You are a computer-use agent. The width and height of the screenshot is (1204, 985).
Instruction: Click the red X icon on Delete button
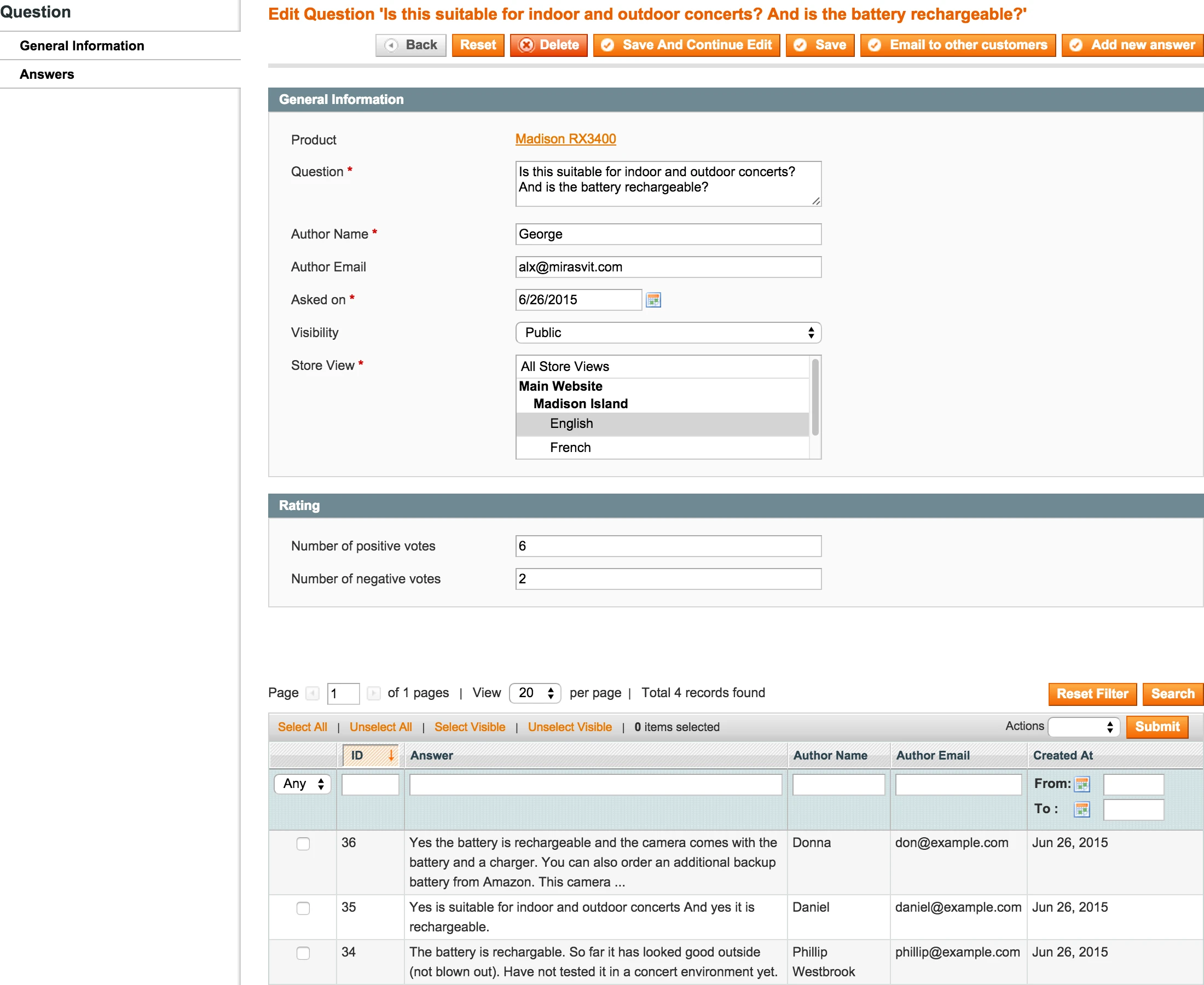[x=526, y=45]
